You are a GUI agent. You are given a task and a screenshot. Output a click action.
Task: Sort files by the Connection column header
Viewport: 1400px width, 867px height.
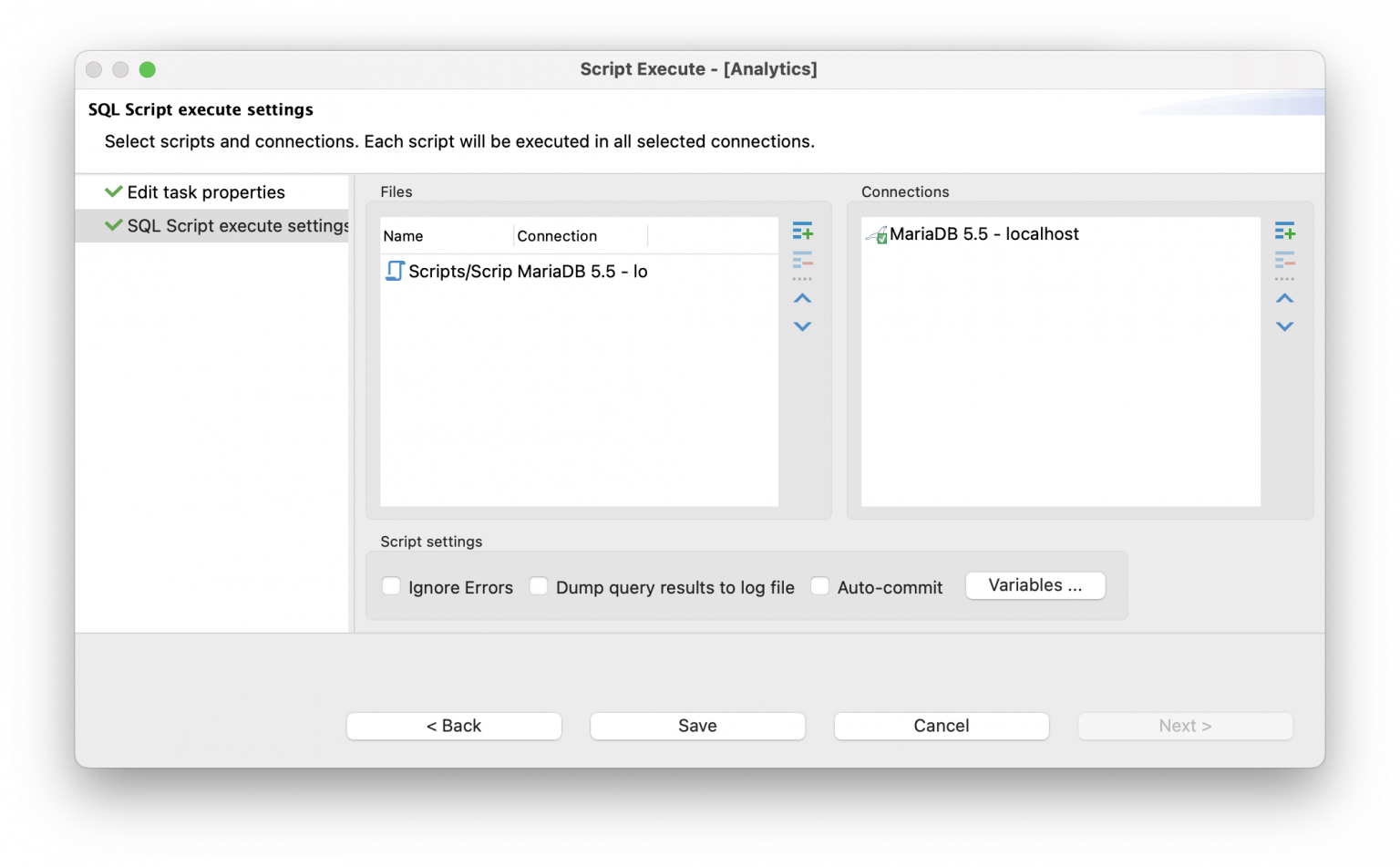tap(557, 235)
